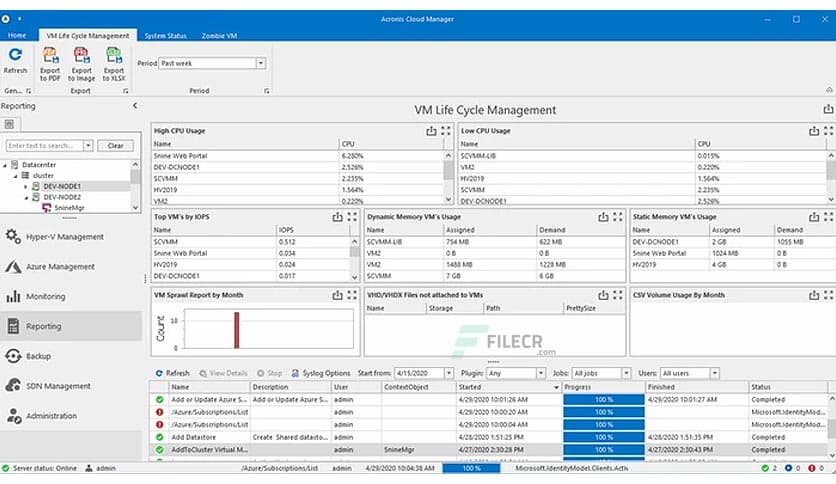
Task: Export report to XLSX
Action: [114, 64]
